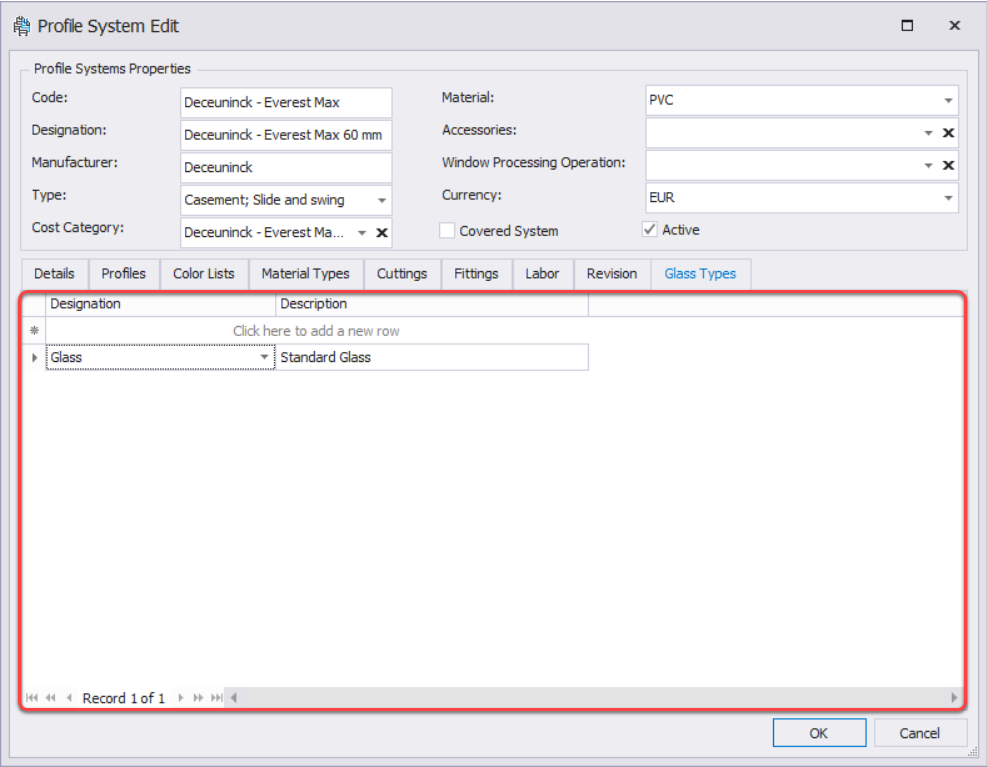Switch to the Profiles tab
Viewport: 987px width, 767px height.
point(123,274)
